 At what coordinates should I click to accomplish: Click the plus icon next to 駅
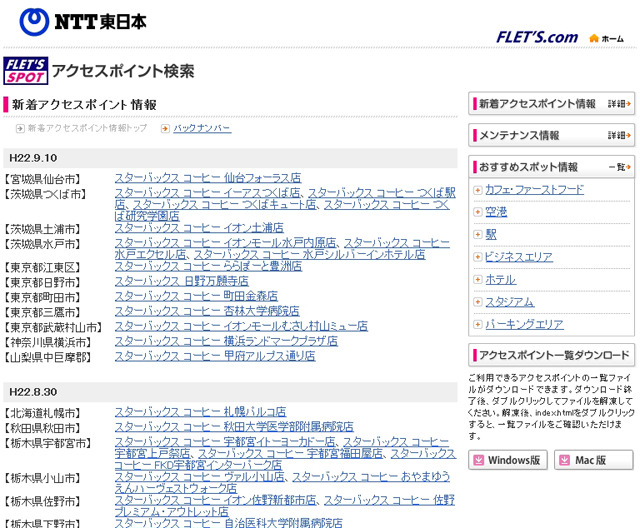coord(478,235)
